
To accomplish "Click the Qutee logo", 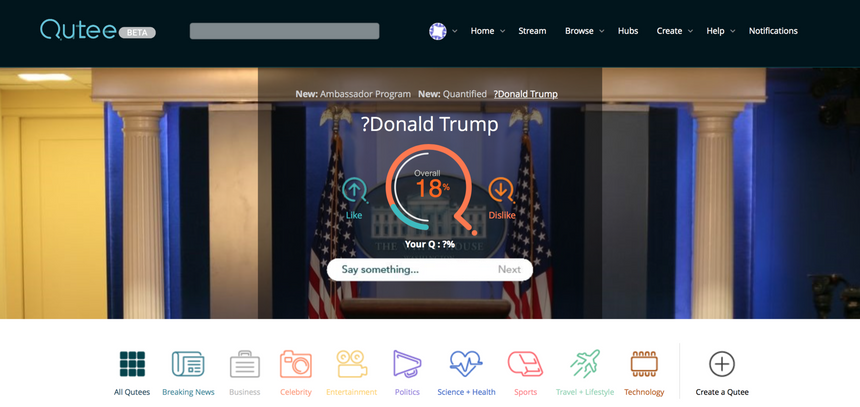I will tap(80, 30).
